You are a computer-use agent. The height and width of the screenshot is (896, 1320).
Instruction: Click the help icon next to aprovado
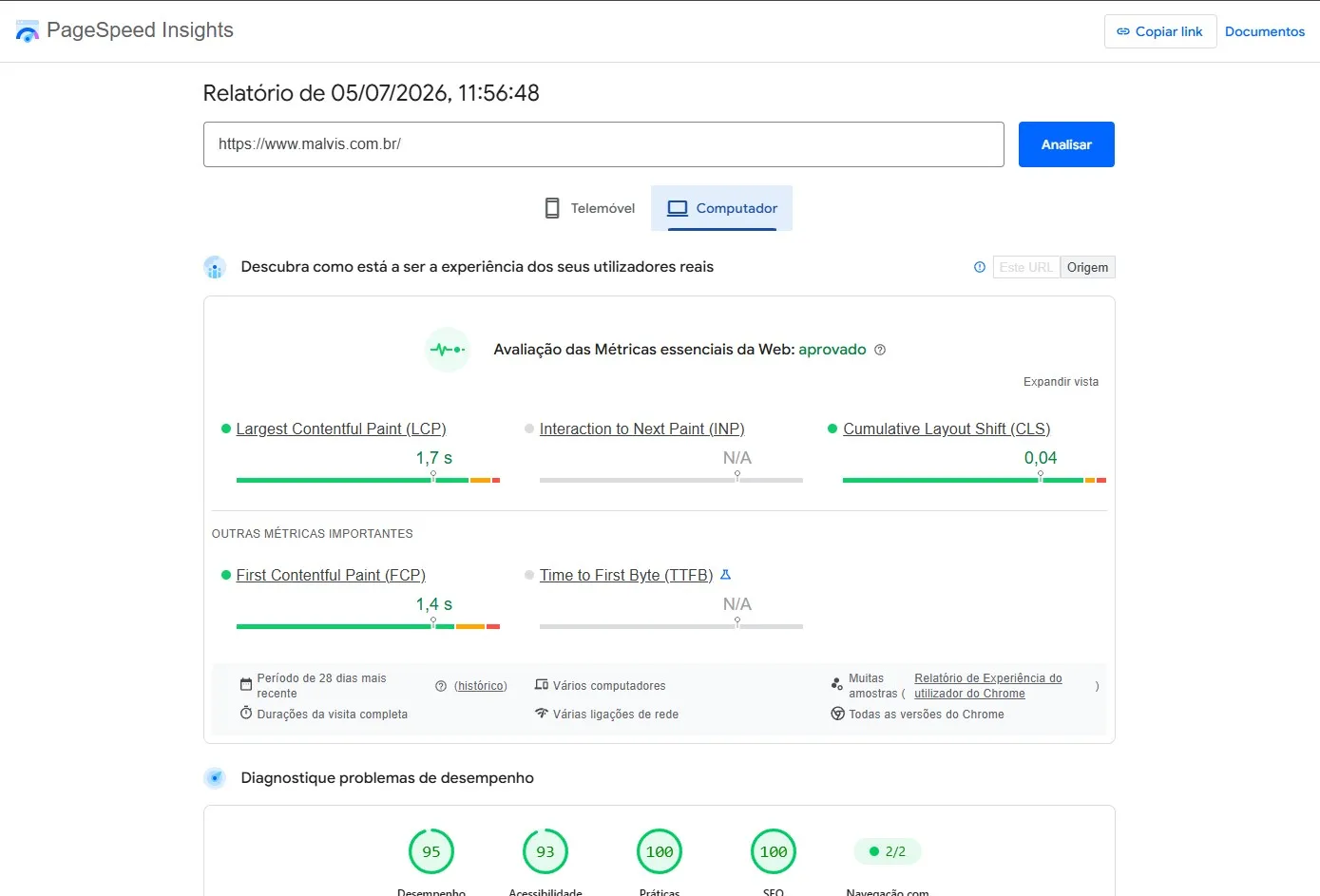click(x=880, y=350)
